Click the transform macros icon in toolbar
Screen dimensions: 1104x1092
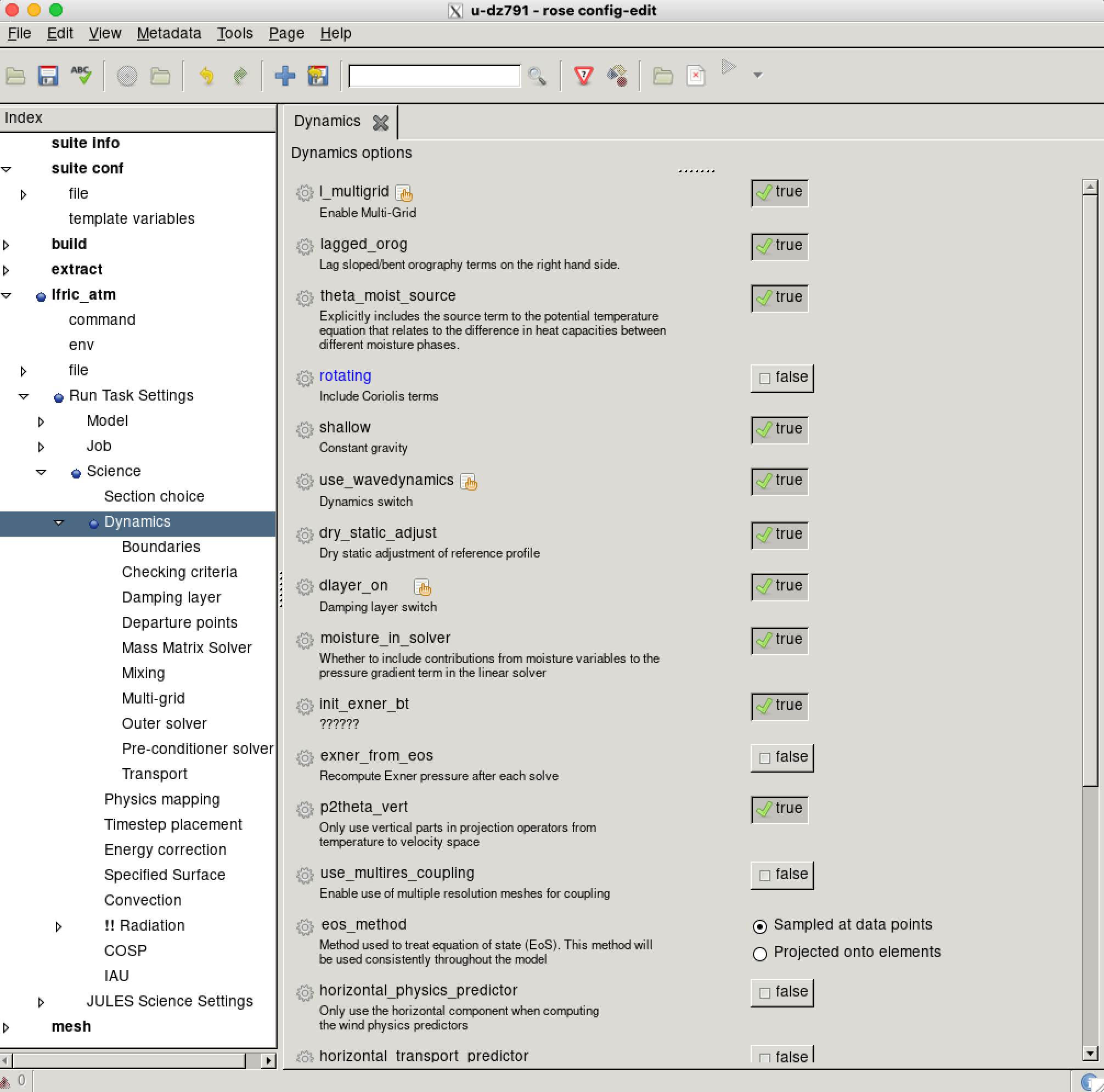point(617,75)
